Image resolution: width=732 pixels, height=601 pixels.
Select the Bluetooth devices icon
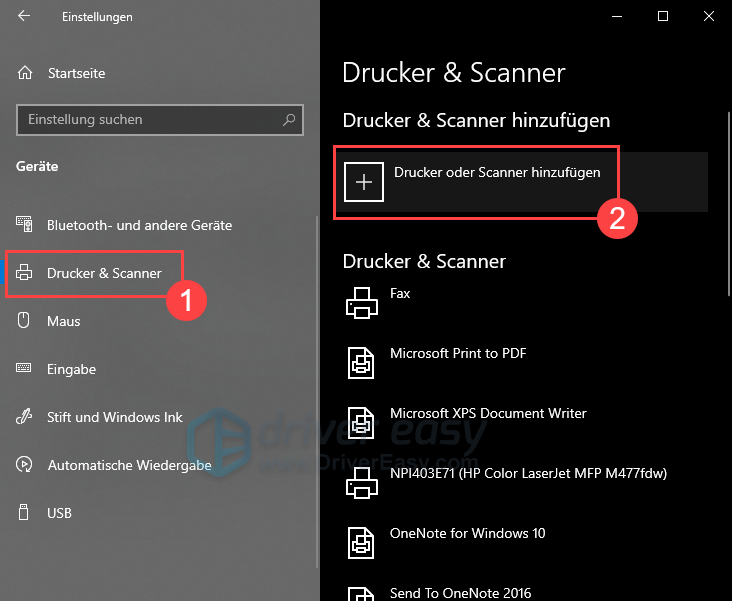pos(24,225)
